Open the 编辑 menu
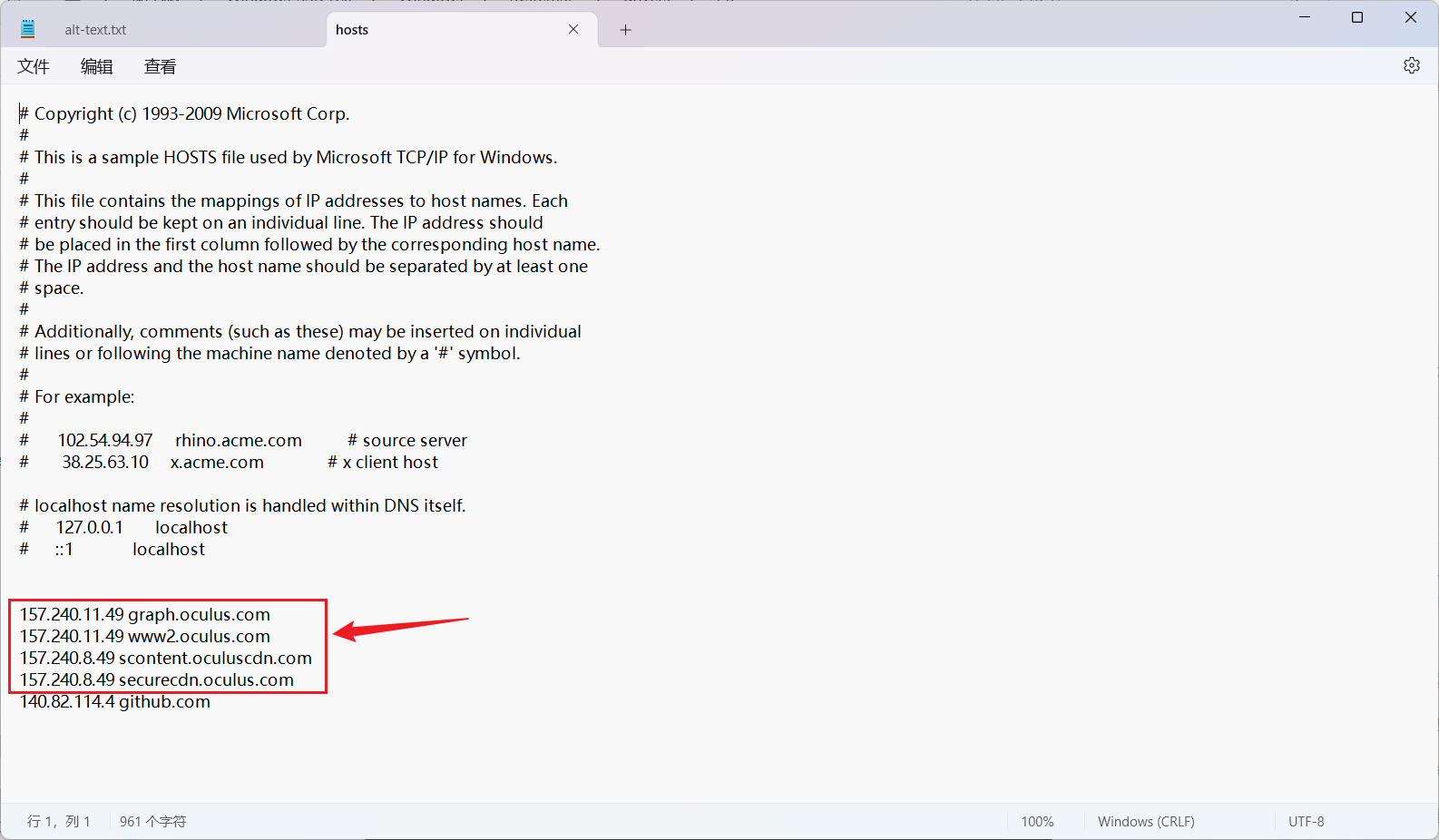This screenshot has height=840, width=1439. point(97,66)
